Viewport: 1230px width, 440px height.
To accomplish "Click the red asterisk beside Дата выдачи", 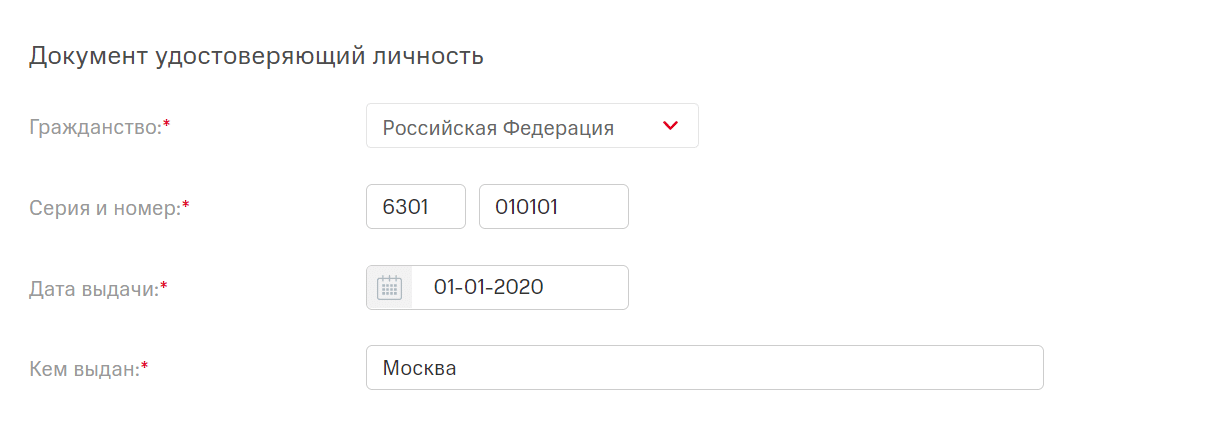I will (164, 286).
